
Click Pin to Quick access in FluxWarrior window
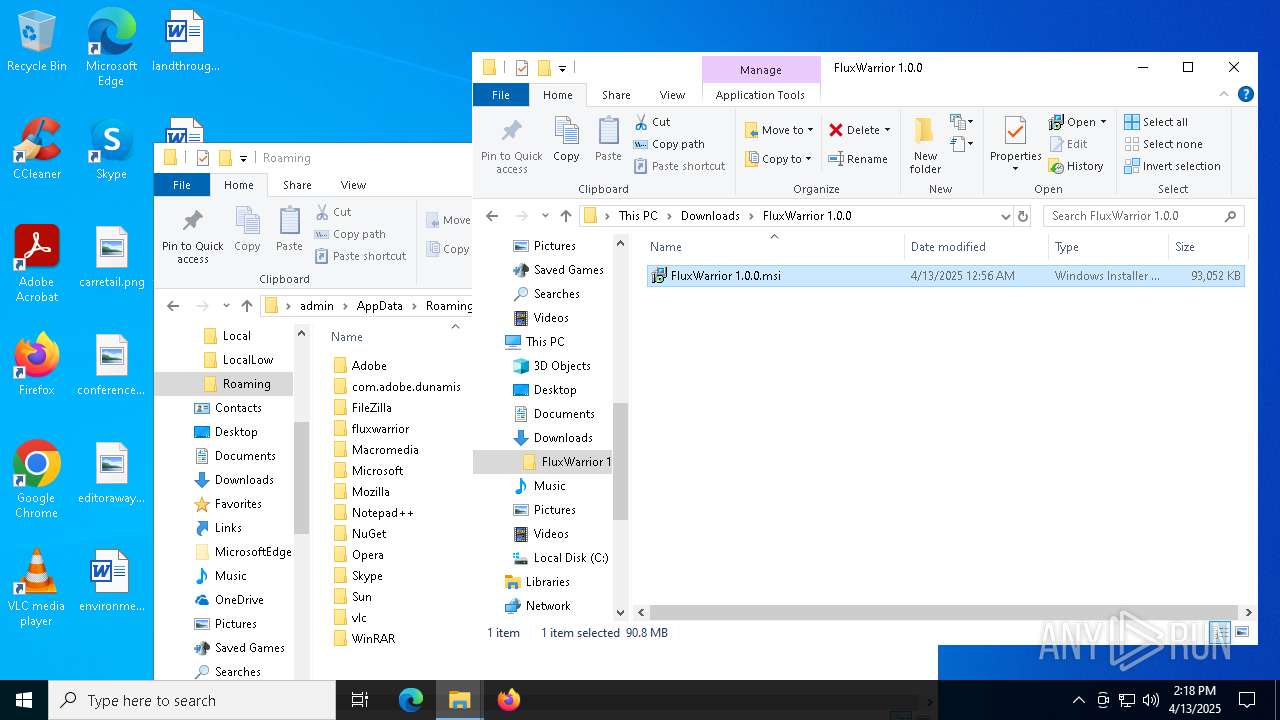pos(511,147)
